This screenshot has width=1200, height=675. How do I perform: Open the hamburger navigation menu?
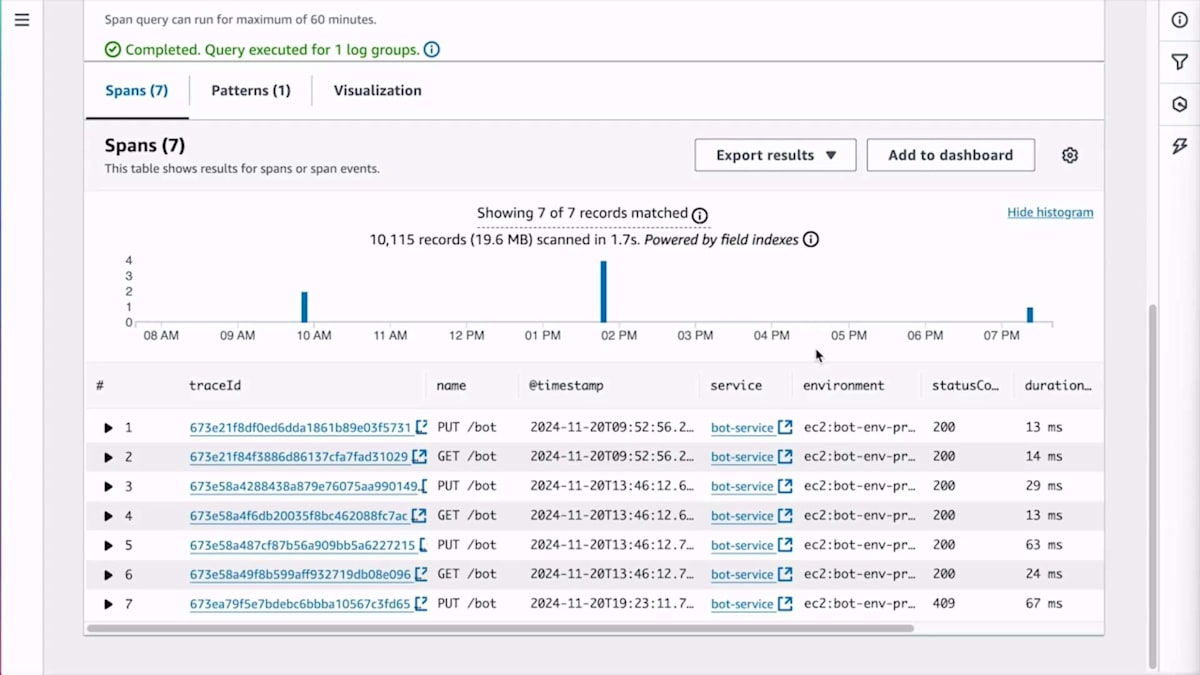pyautogui.click(x=22, y=20)
